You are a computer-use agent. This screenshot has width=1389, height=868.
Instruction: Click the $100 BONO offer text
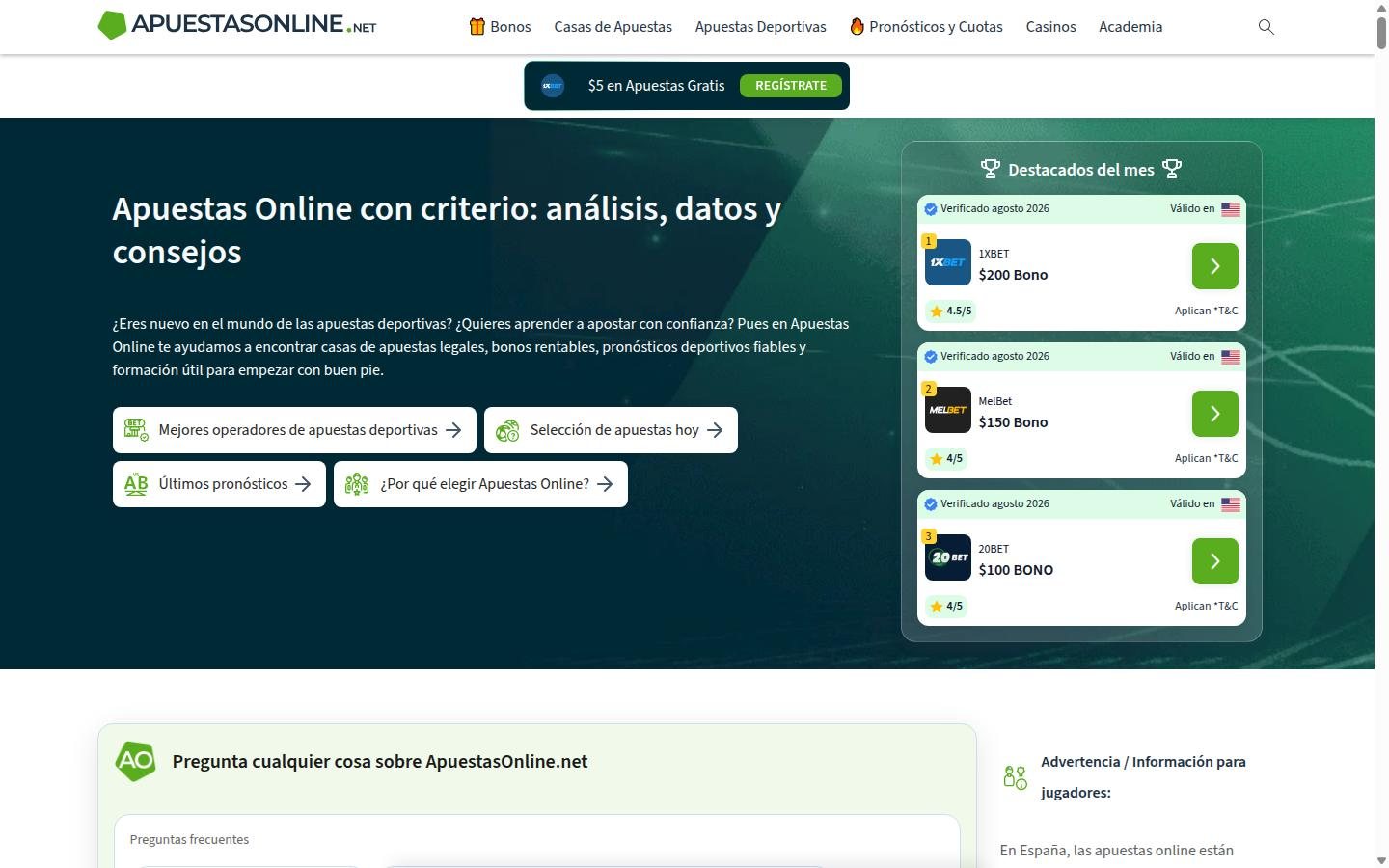pyautogui.click(x=1016, y=570)
